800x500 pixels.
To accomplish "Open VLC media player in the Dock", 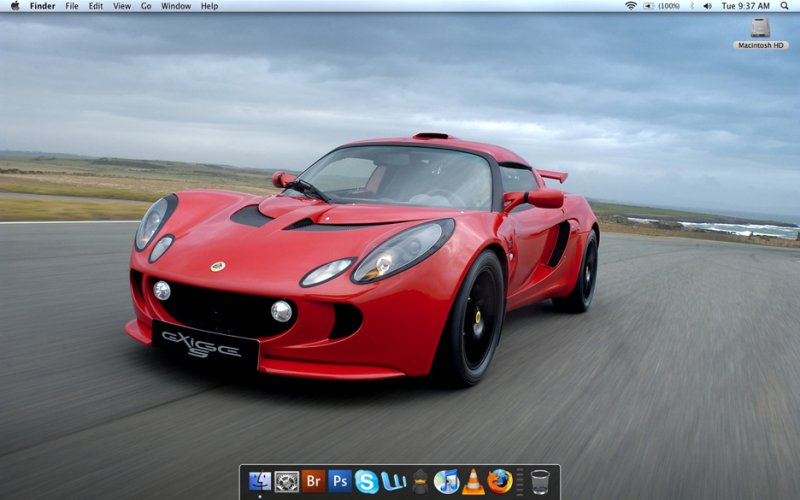I will click(x=473, y=482).
